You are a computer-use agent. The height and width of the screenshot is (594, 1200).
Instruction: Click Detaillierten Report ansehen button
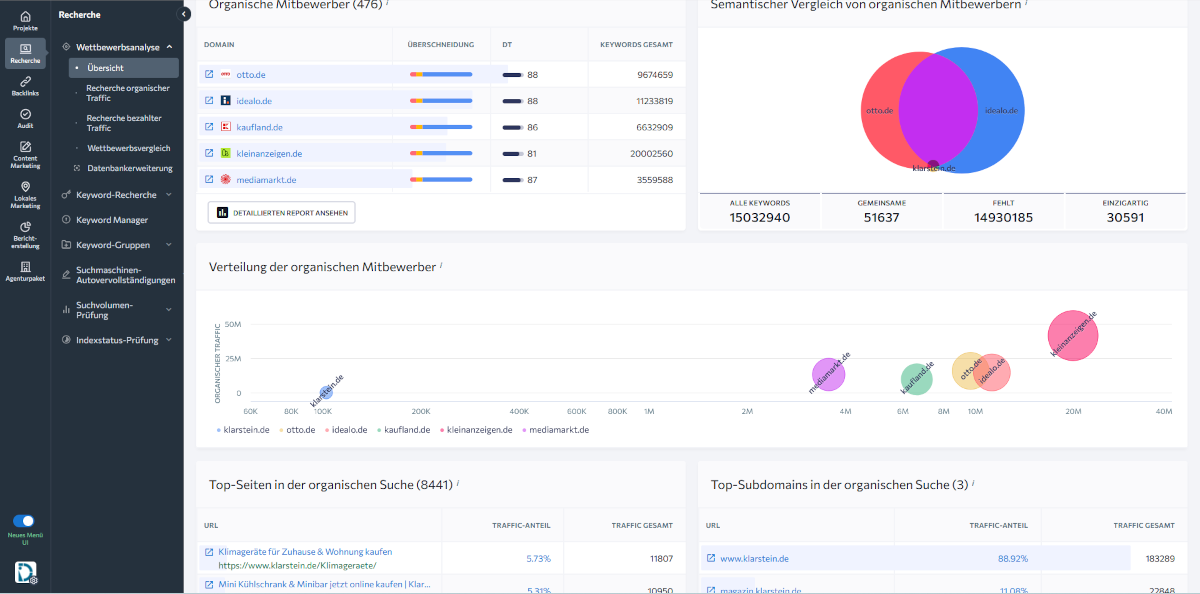pyautogui.click(x=281, y=212)
